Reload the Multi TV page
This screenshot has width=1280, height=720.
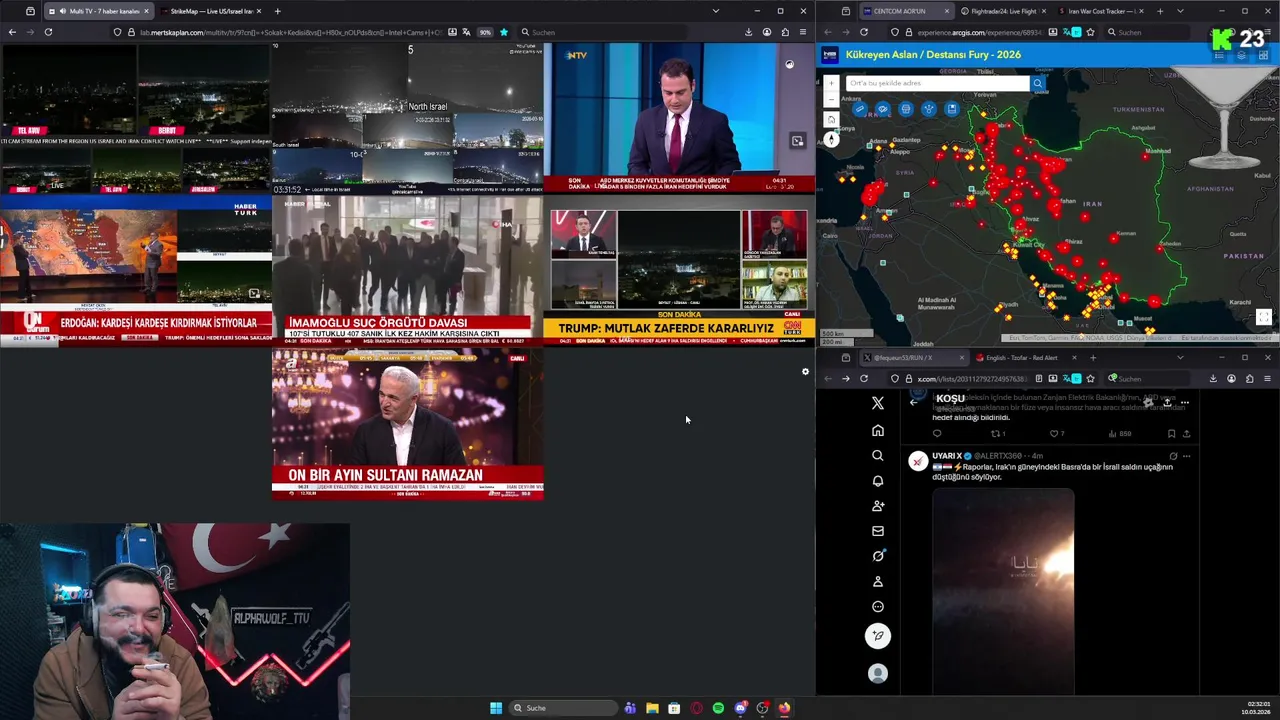click(x=48, y=32)
